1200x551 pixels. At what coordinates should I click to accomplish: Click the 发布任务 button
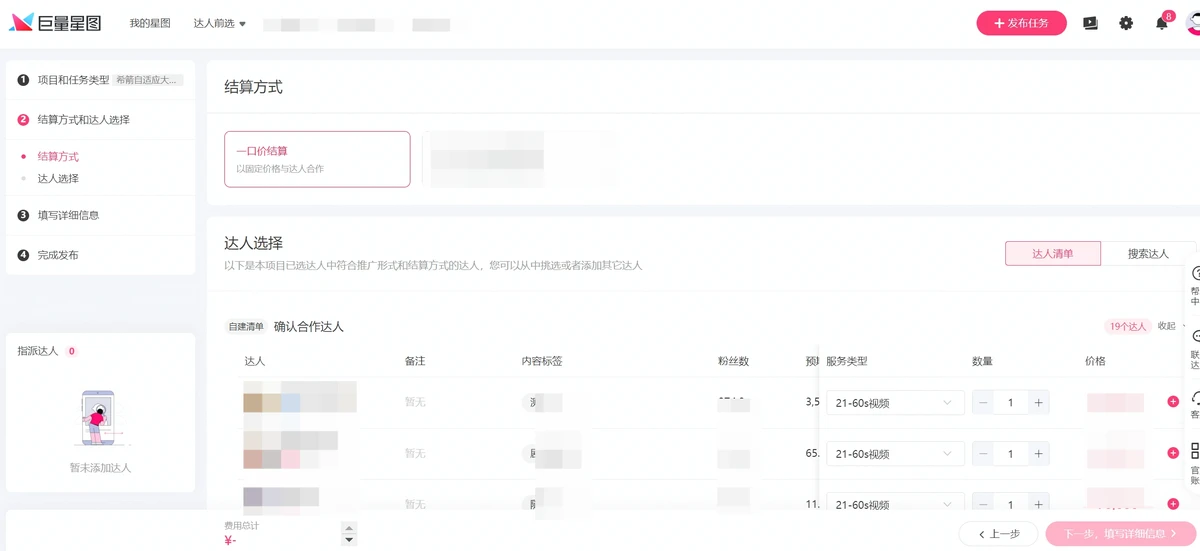coord(1021,23)
